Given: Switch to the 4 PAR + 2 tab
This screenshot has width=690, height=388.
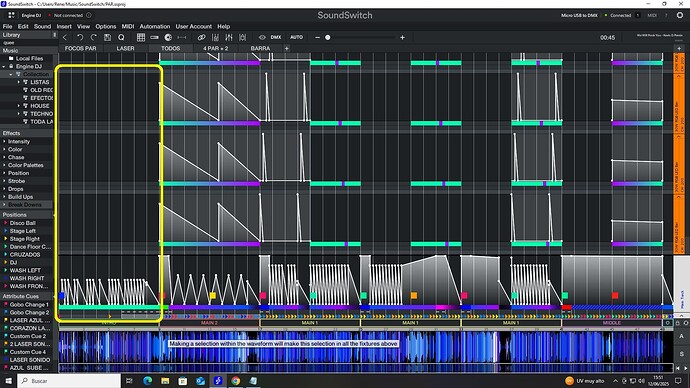Looking at the screenshot, I should coord(216,48).
